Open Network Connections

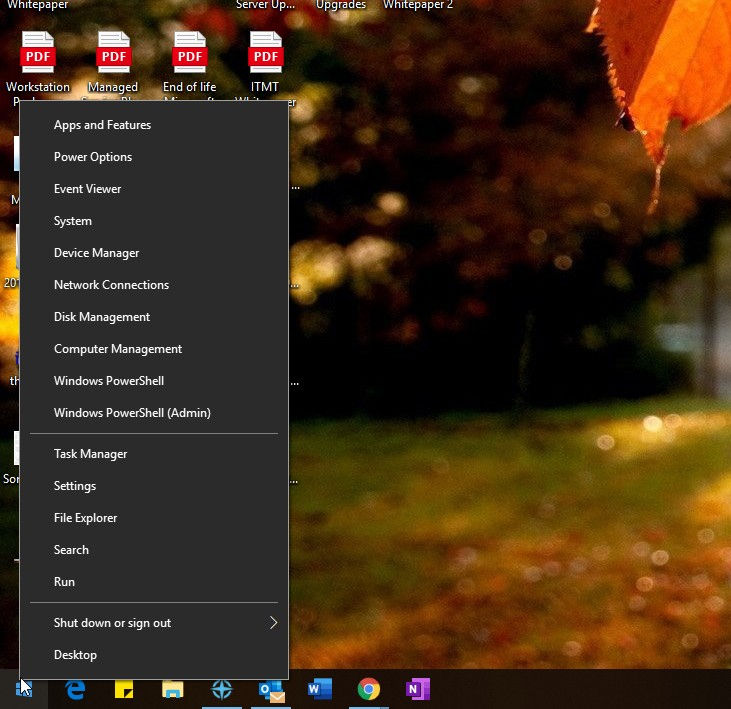coord(154,285)
